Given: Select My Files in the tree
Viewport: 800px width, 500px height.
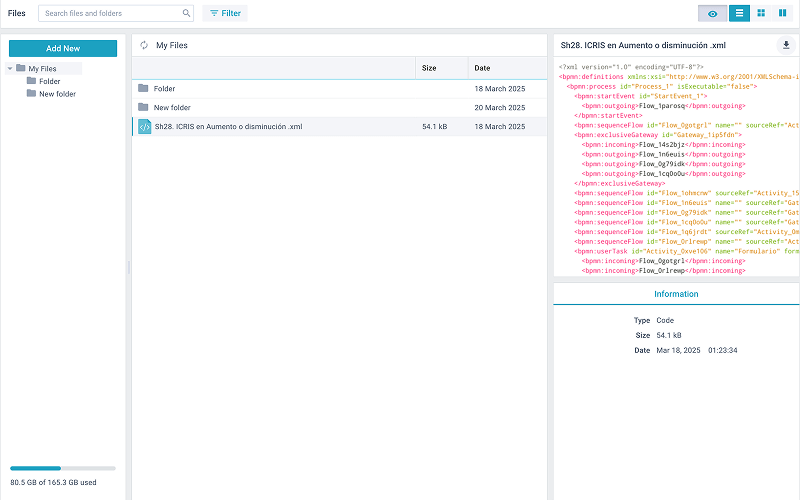Looking at the screenshot, I should (42, 68).
